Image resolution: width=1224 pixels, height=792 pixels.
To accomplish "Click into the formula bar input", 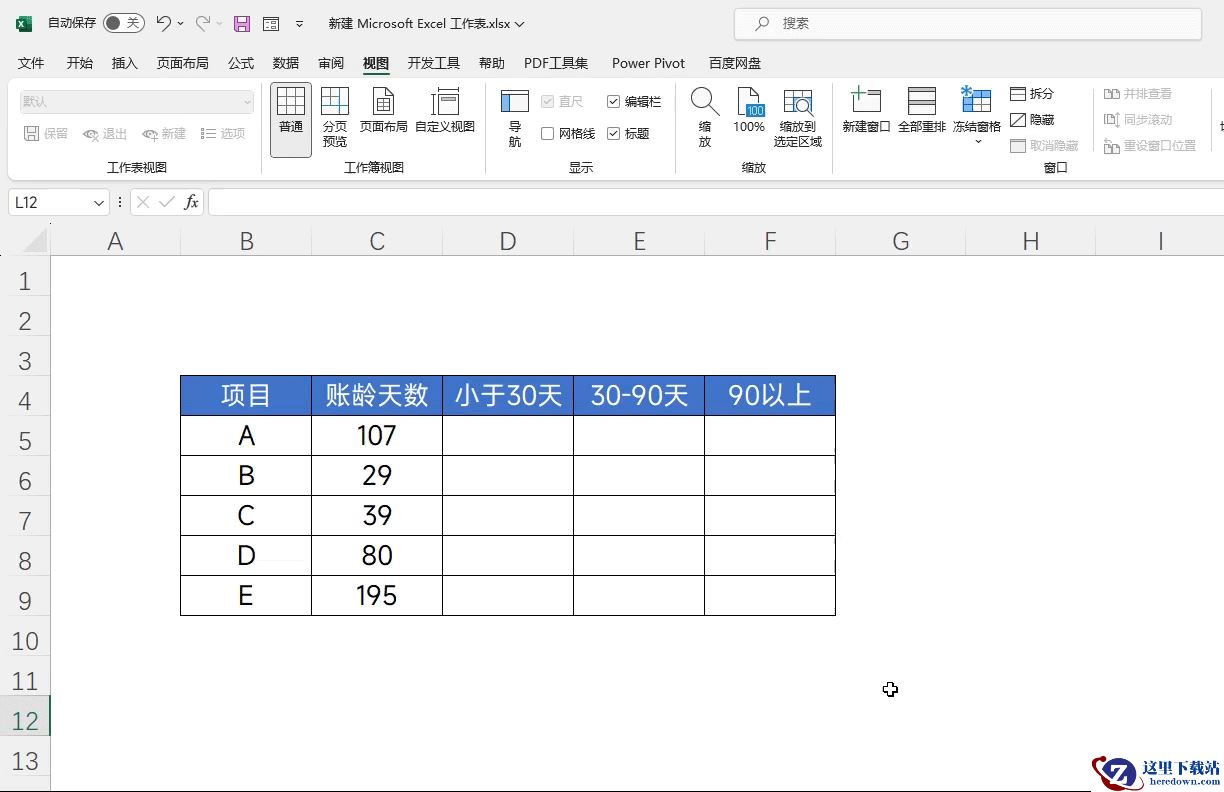I will coord(716,203).
